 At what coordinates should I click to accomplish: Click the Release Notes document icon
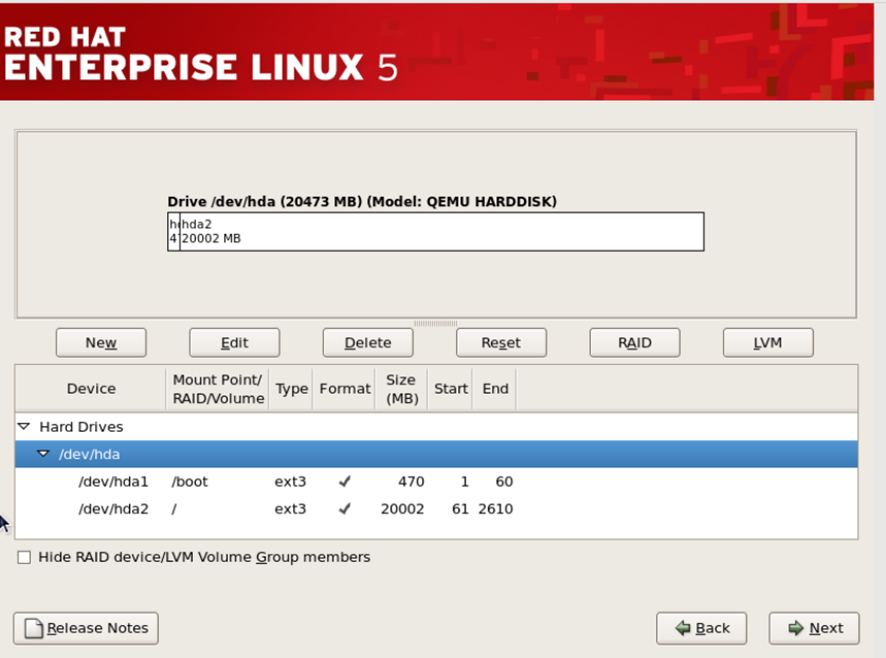[34, 628]
